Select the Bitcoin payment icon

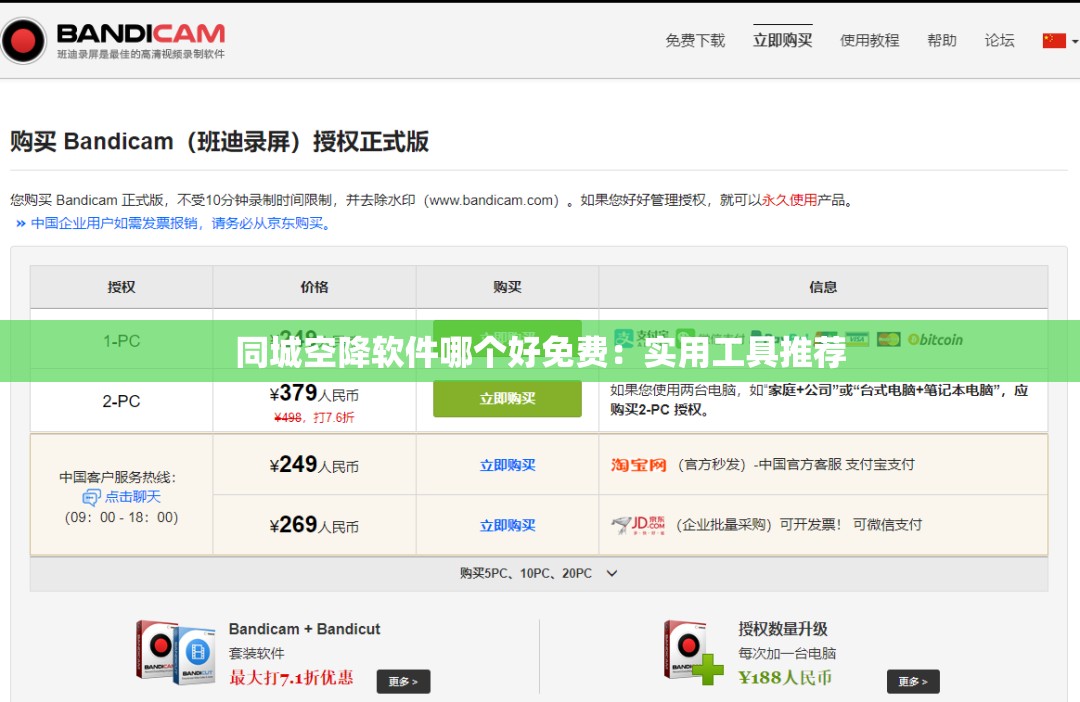[x=913, y=338]
